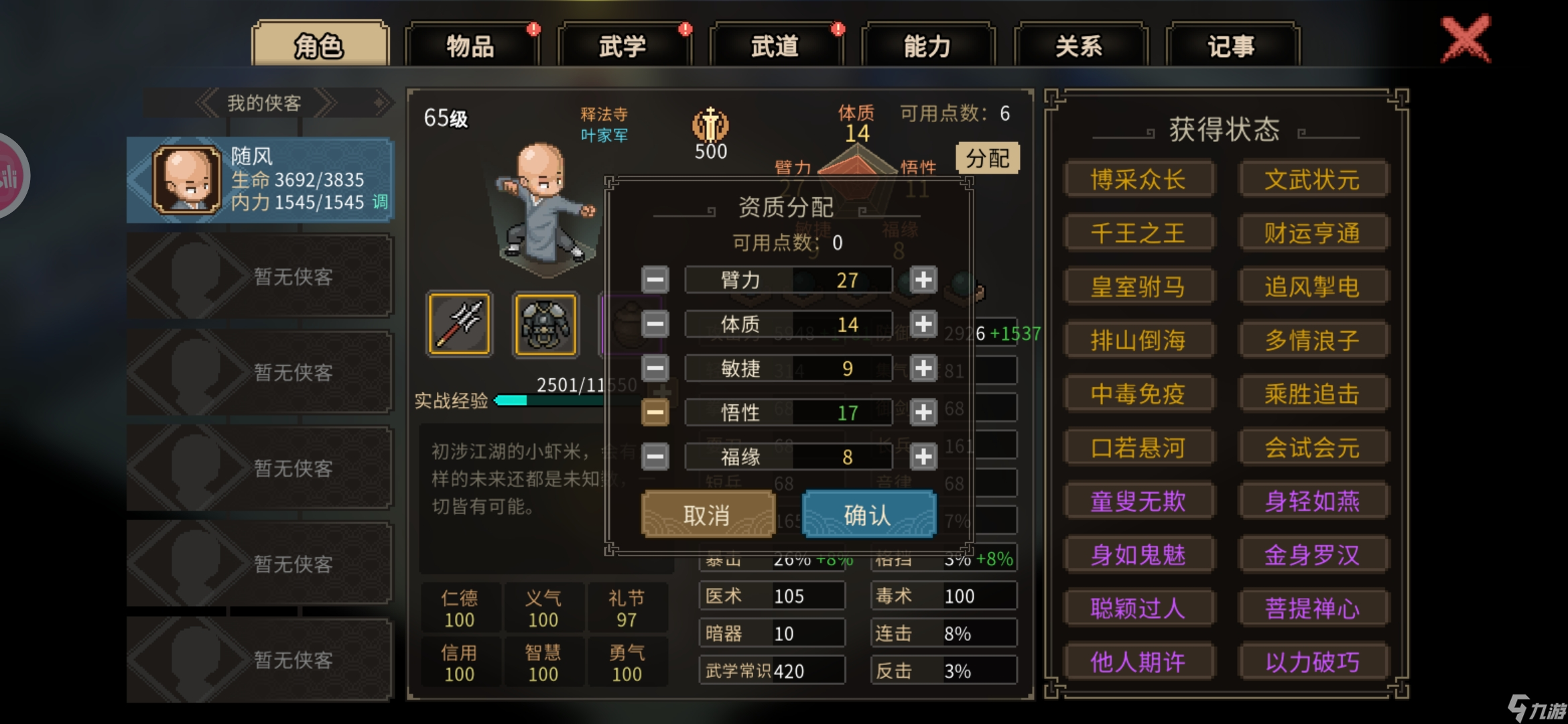The height and width of the screenshot is (724, 1568).
Task: Click the plus icon beside 福缘
Action: [x=923, y=457]
